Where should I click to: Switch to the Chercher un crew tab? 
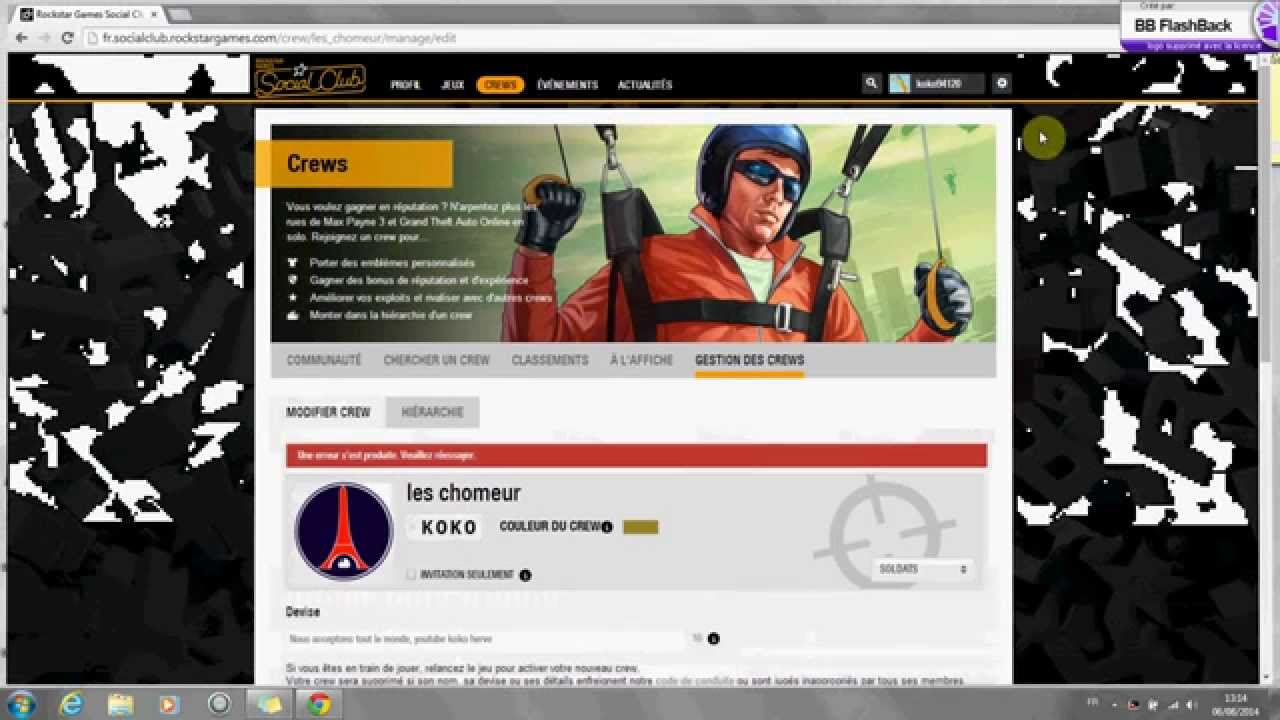coord(437,360)
